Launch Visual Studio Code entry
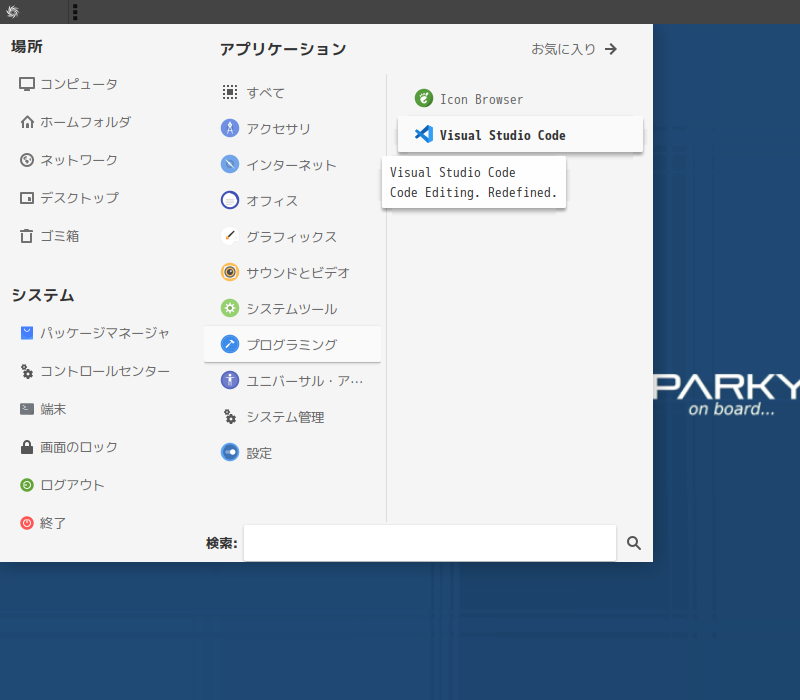The image size is (800, 700). (x=520, y=135)
